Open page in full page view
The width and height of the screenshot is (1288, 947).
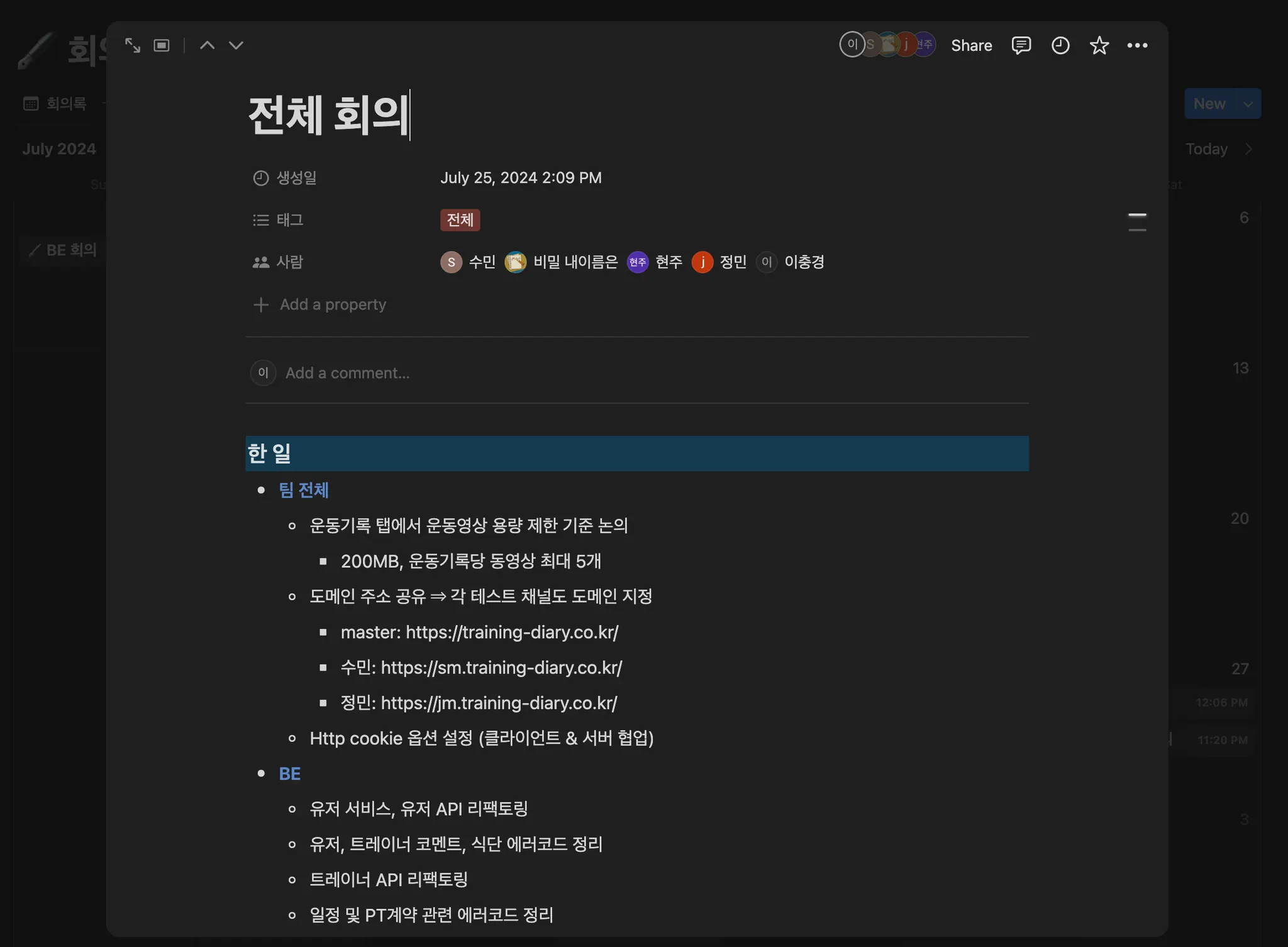[x=132, y=45]
